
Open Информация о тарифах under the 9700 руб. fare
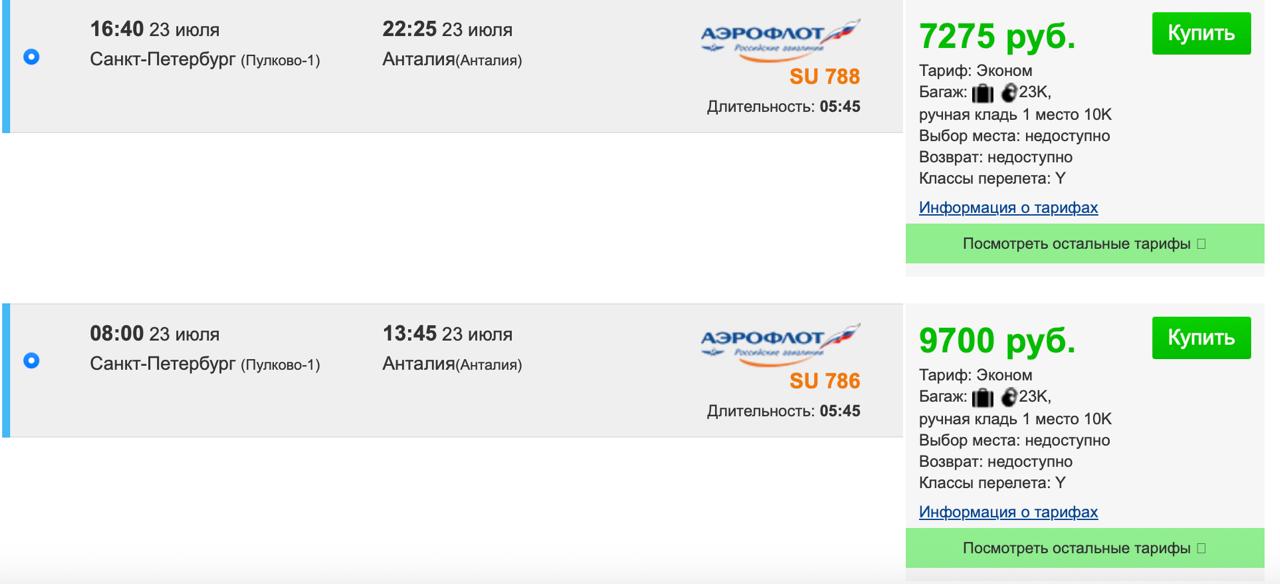coord(1008,512)
